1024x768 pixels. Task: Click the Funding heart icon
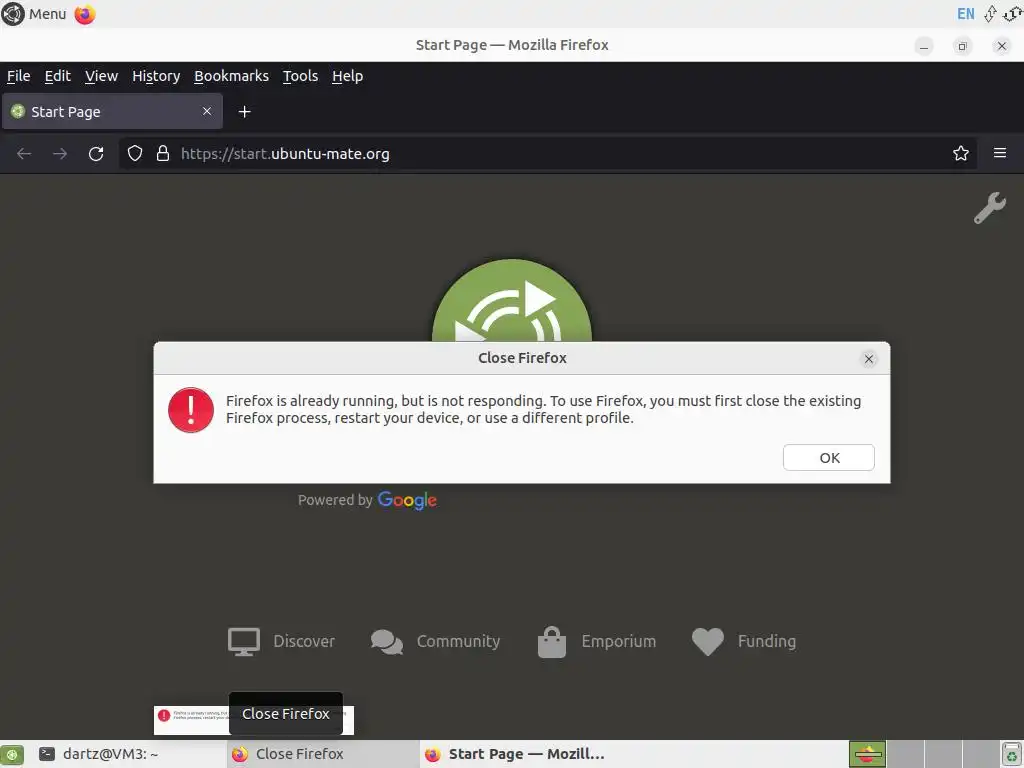pos(708,641)
